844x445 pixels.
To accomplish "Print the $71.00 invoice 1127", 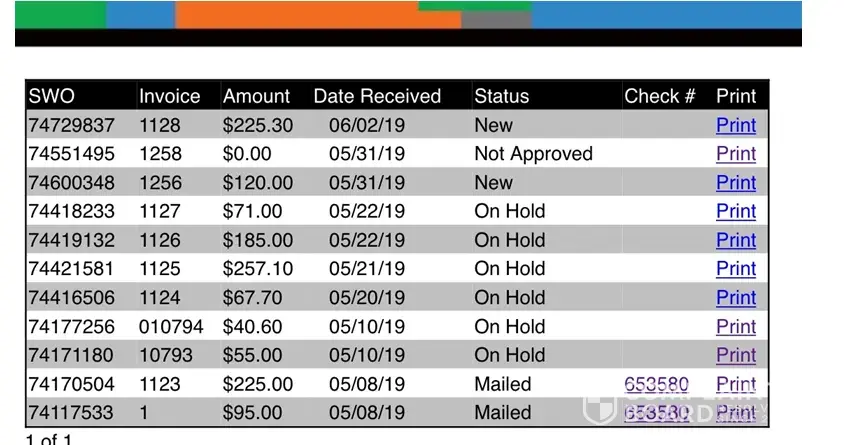I will tap(736, 212).
